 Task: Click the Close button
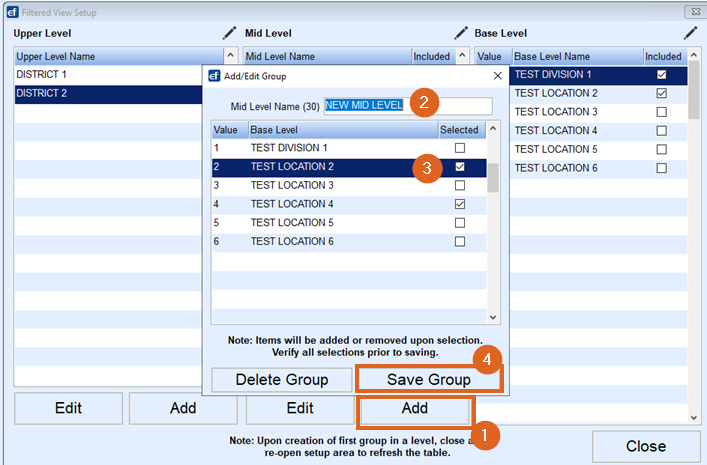[x=645, y=446]
